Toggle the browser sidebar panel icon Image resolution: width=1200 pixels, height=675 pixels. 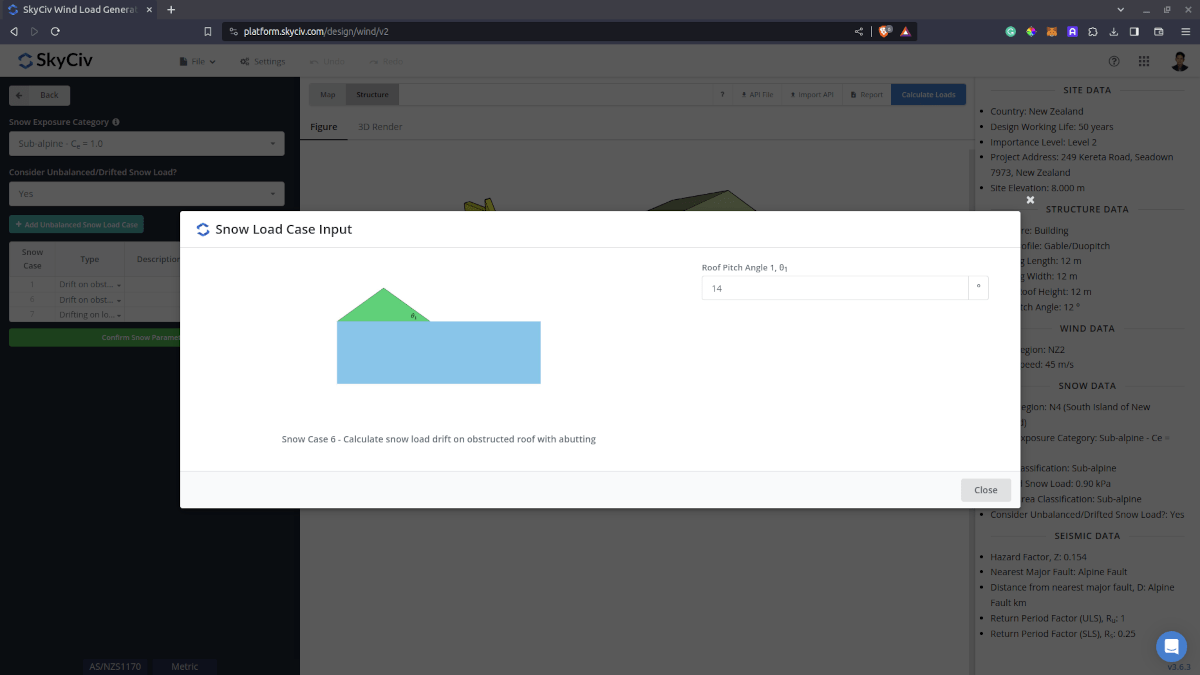1135,31
